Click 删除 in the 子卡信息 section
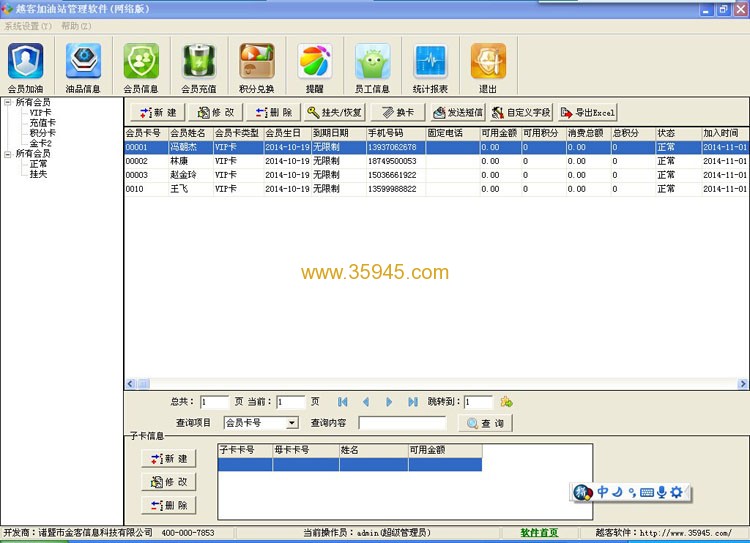The width and height of the screenshot is (750, 543). tap(169, 505)
